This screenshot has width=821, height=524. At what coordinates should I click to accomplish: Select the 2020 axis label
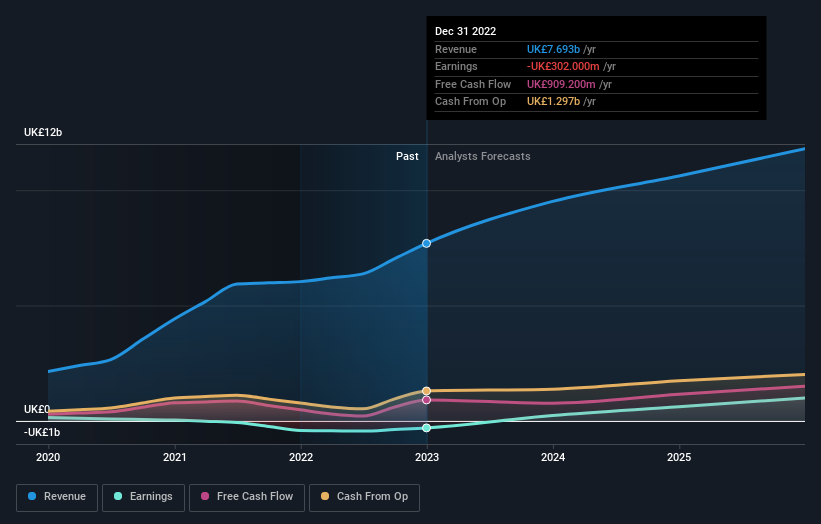tap(48, 458)
